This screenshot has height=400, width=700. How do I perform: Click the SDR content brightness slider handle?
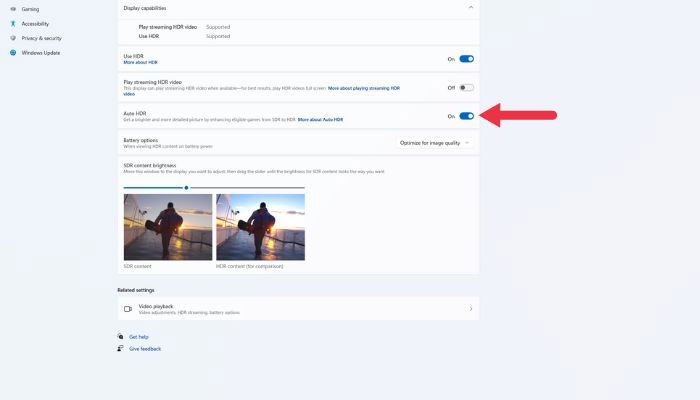[x=186, y=188]
